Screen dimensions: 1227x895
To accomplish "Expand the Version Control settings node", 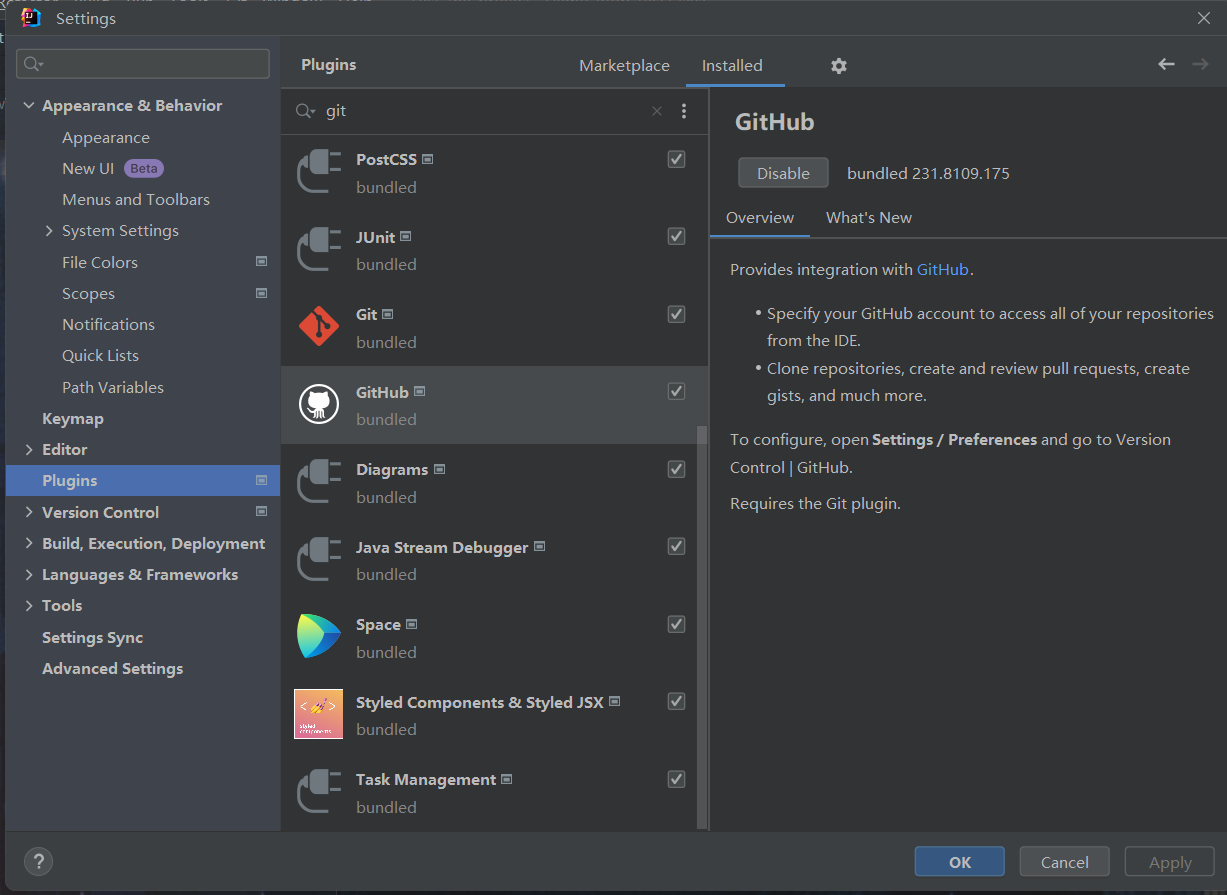I will click(x=29, y=512).
